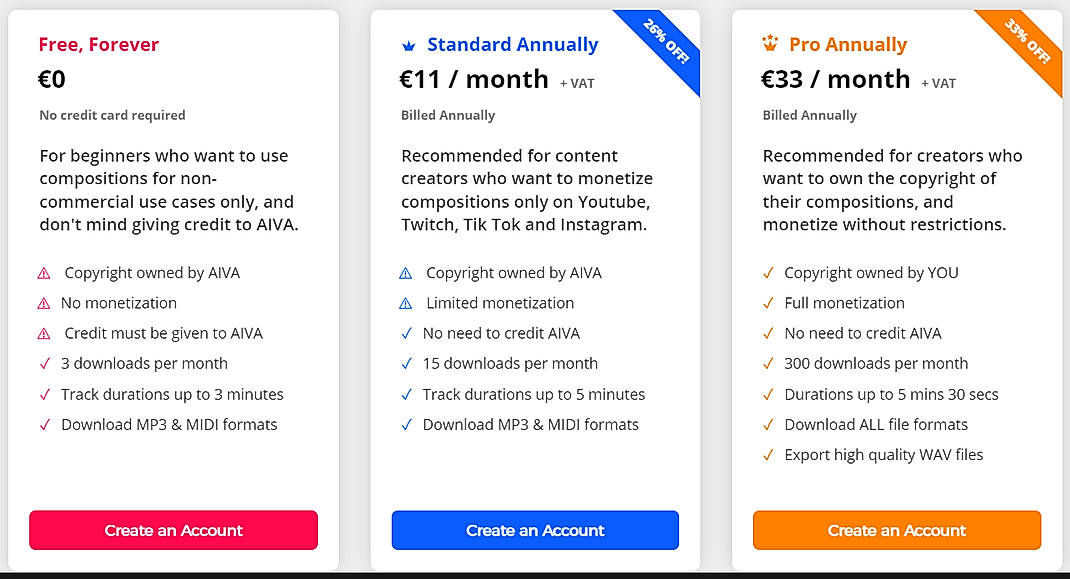The image size is (1070, 579).
Task: Click the checkmark next to Full monetization
Action: 766,302
